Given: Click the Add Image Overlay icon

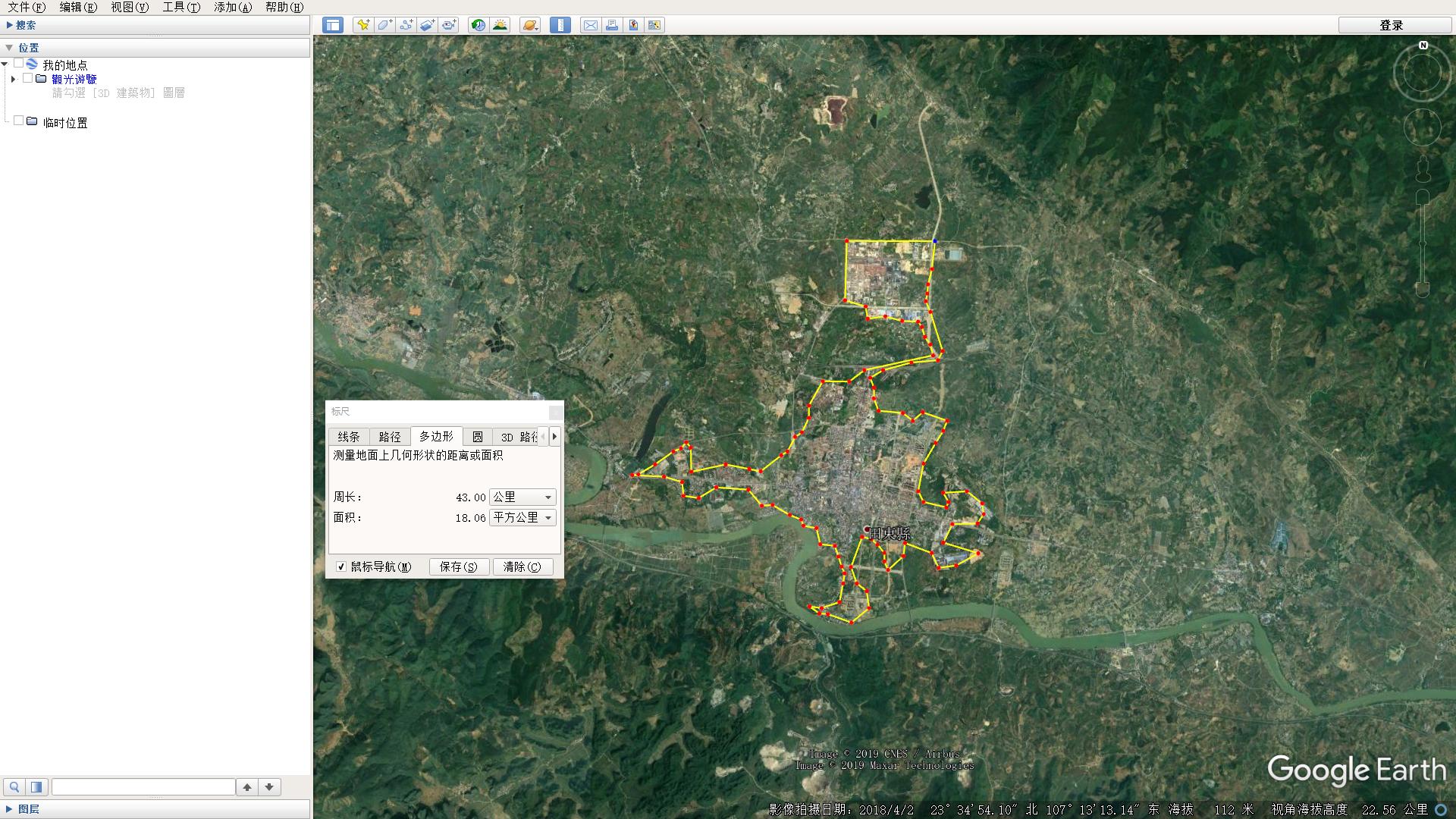Looking at the screenshot, I should point(427,25).
